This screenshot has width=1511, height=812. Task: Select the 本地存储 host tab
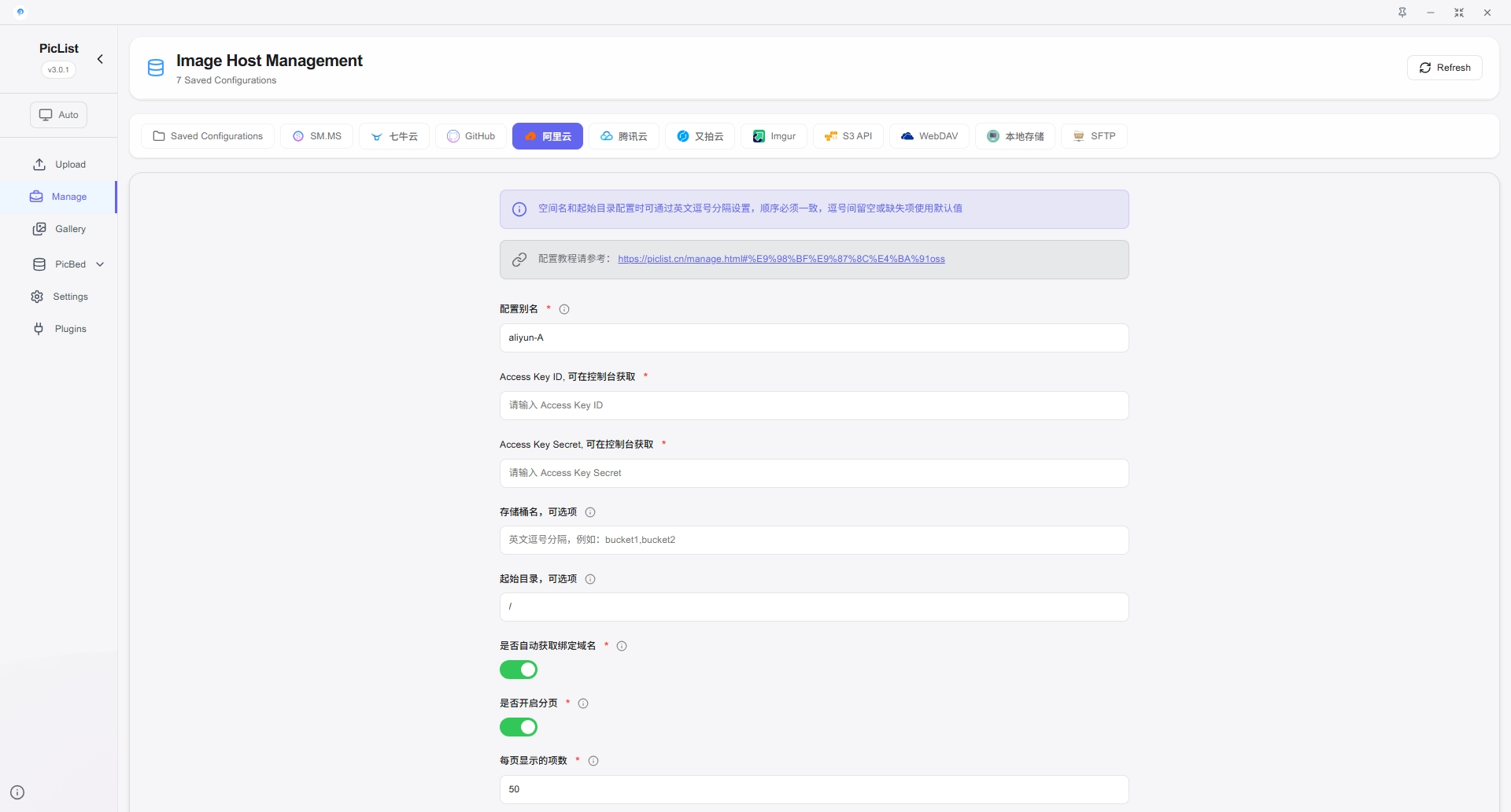(x=1015, y=136)
